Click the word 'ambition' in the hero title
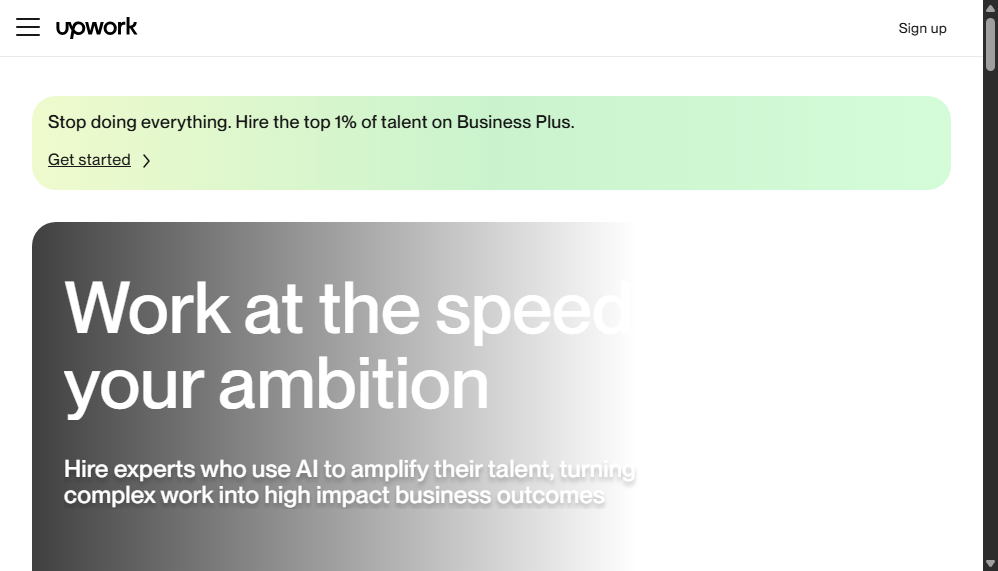Screen dimensions: 998x571 click(354, 384)
